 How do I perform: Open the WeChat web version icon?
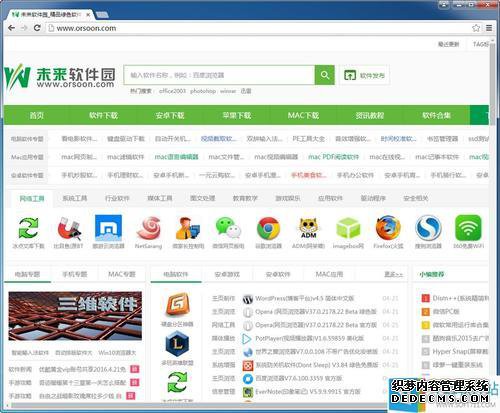[x=228, y=228]
